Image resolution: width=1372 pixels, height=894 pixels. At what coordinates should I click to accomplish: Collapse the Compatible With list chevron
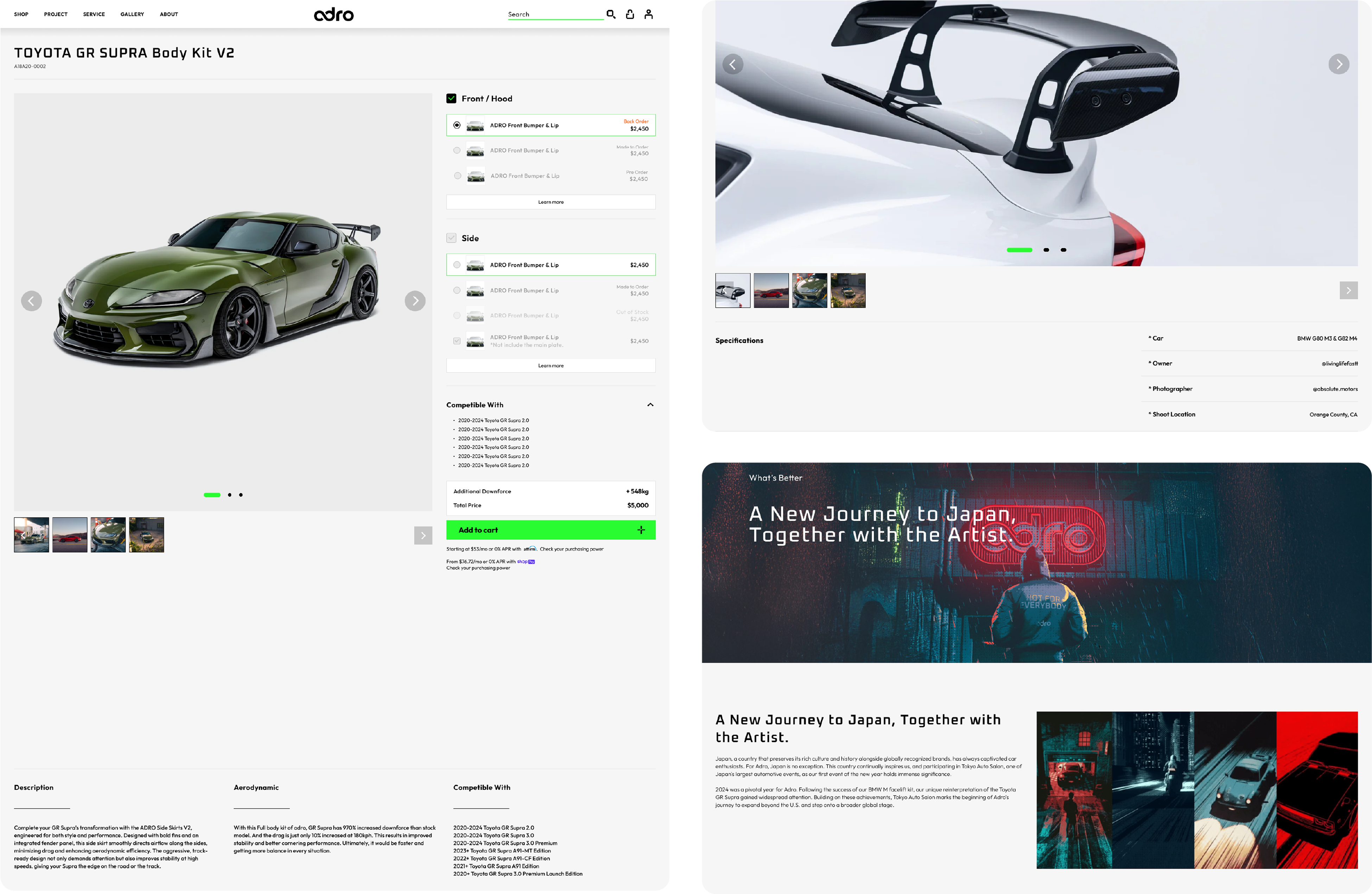coord(650,405)
